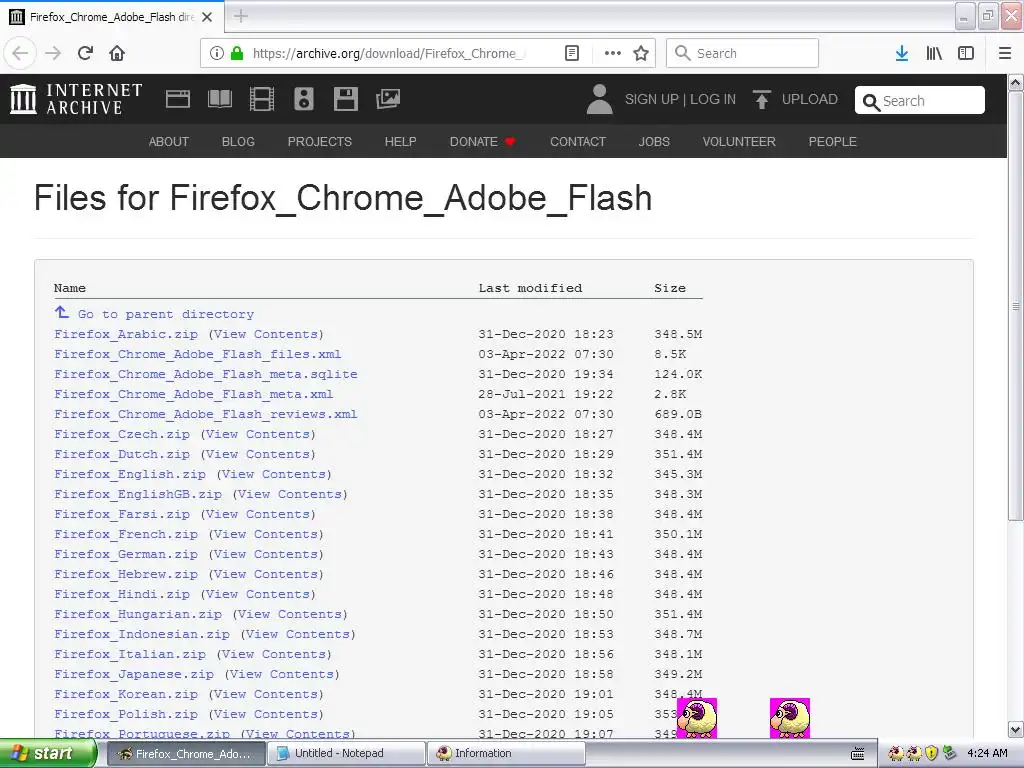The width and height of the screenshot is (1024, 768).
Task: Open the Firefox library icon
Action: pyautogui.click(x=934, y=53)
